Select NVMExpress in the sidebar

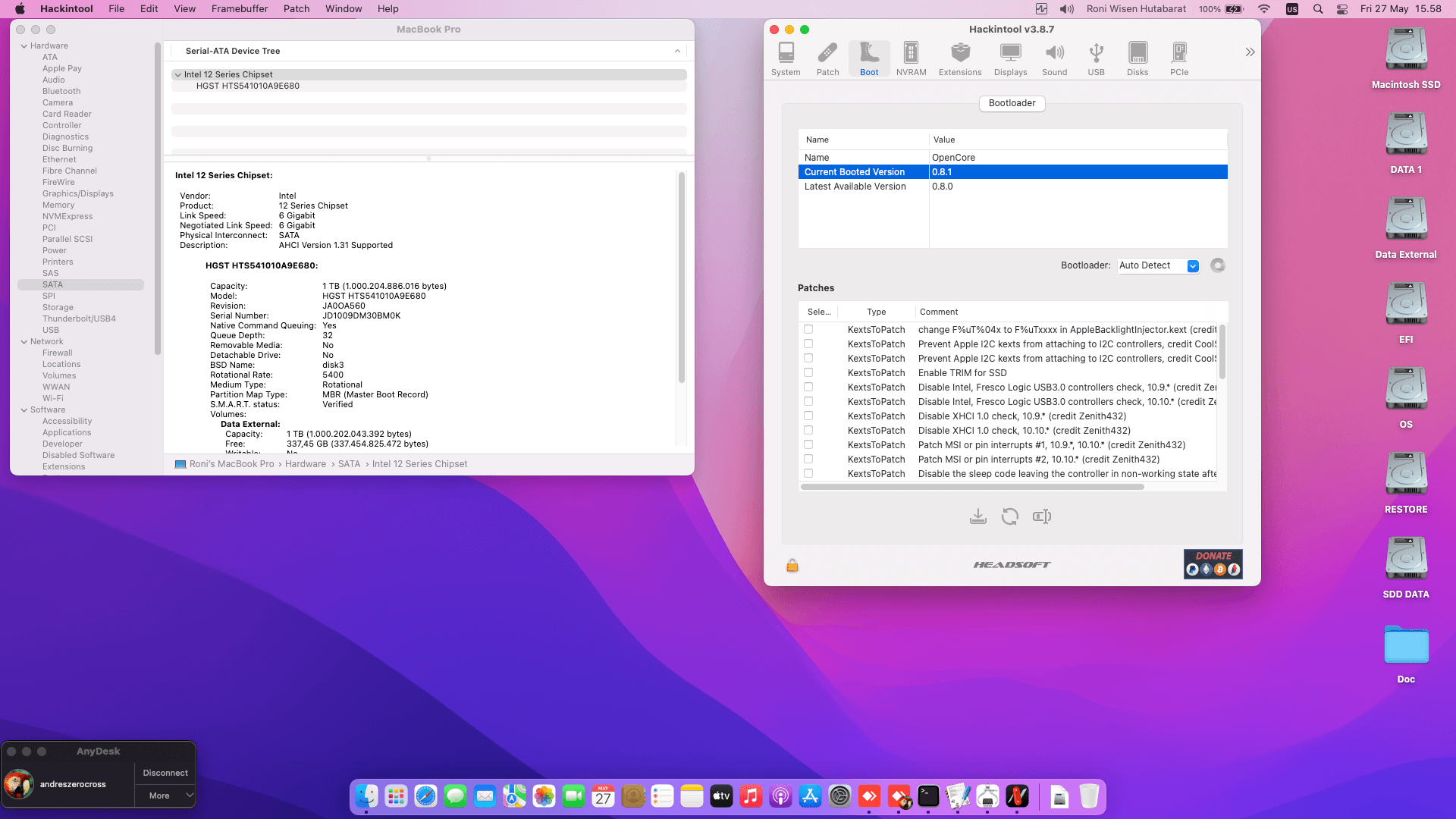pos(67,217)
